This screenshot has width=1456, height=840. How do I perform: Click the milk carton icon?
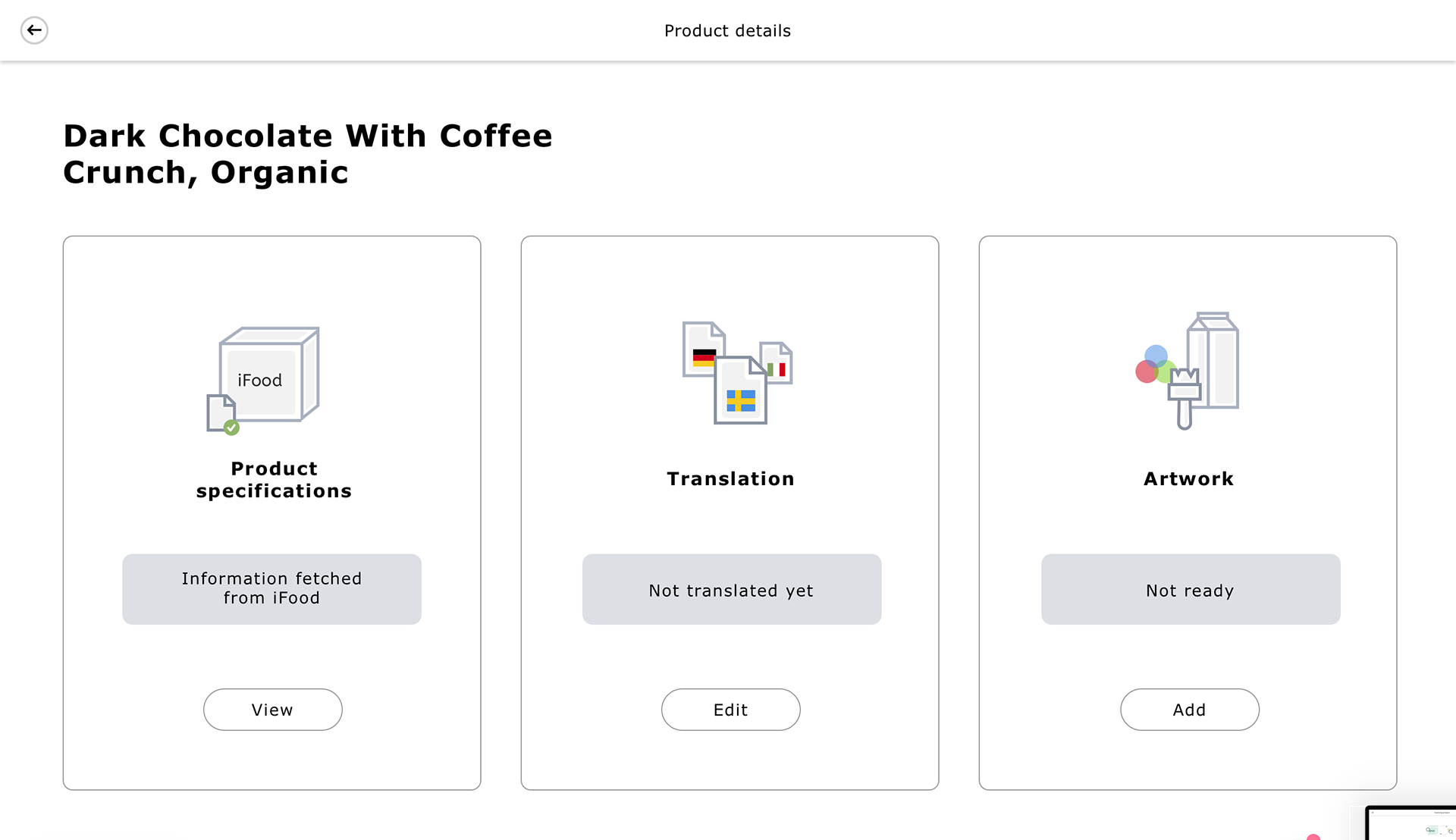[x=1213, y=360]
